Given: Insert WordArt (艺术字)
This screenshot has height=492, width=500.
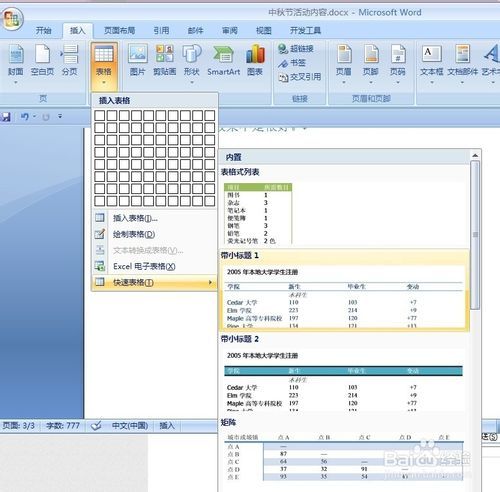Looking at the screenshot, I should [x=491, y=63].
